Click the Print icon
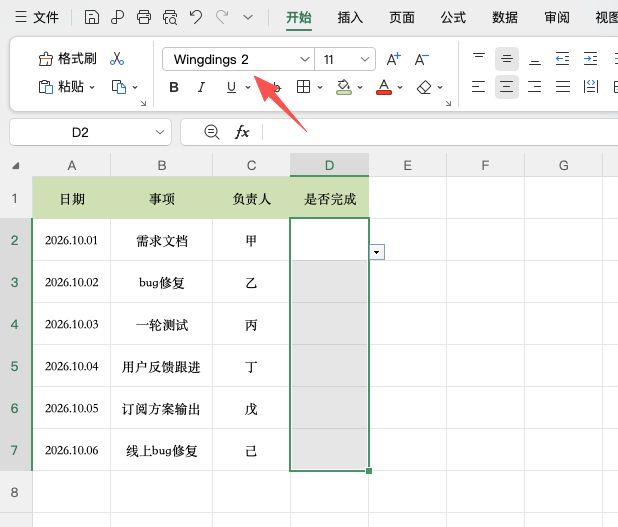The width and height of the screenshot is (618, 527). (x=143, y=17)
